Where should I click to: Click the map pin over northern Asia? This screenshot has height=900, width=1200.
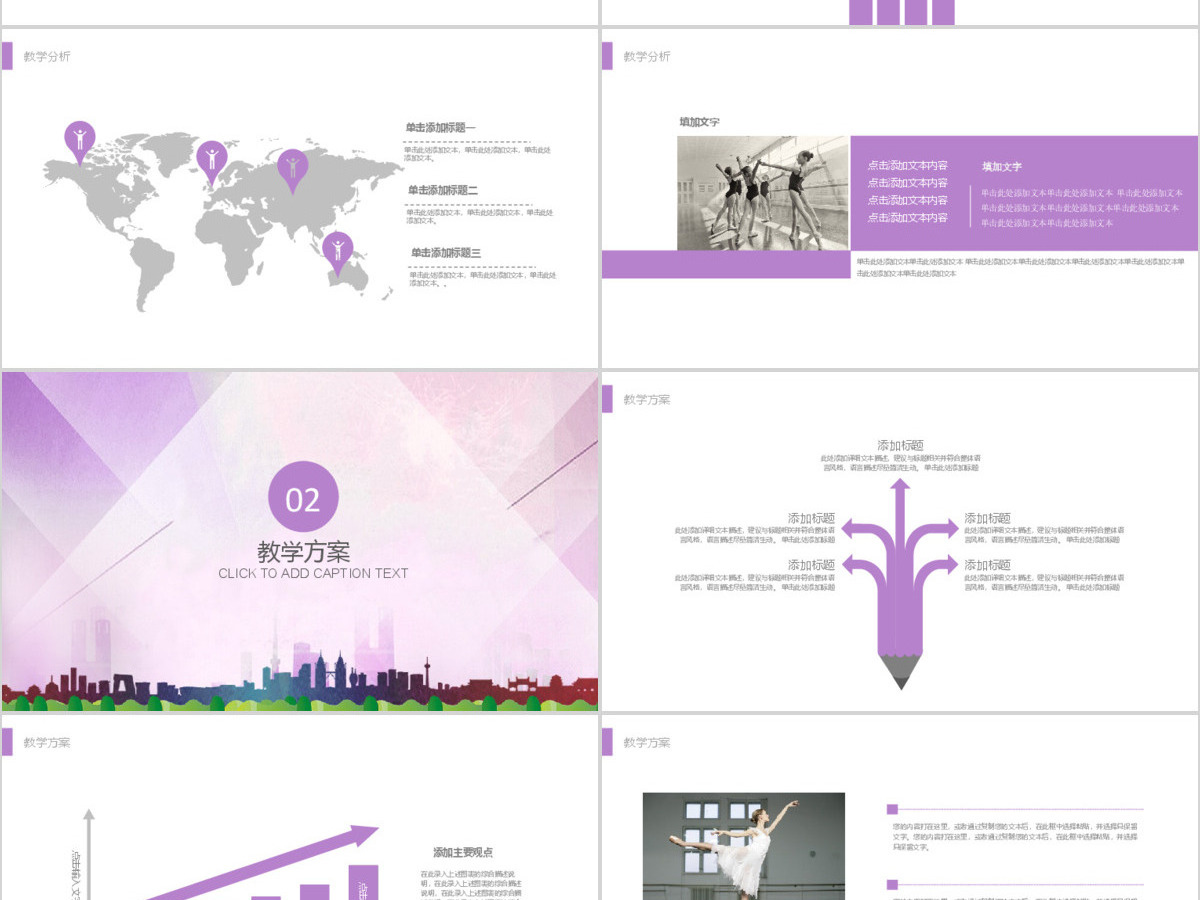(x=292, y=170)
